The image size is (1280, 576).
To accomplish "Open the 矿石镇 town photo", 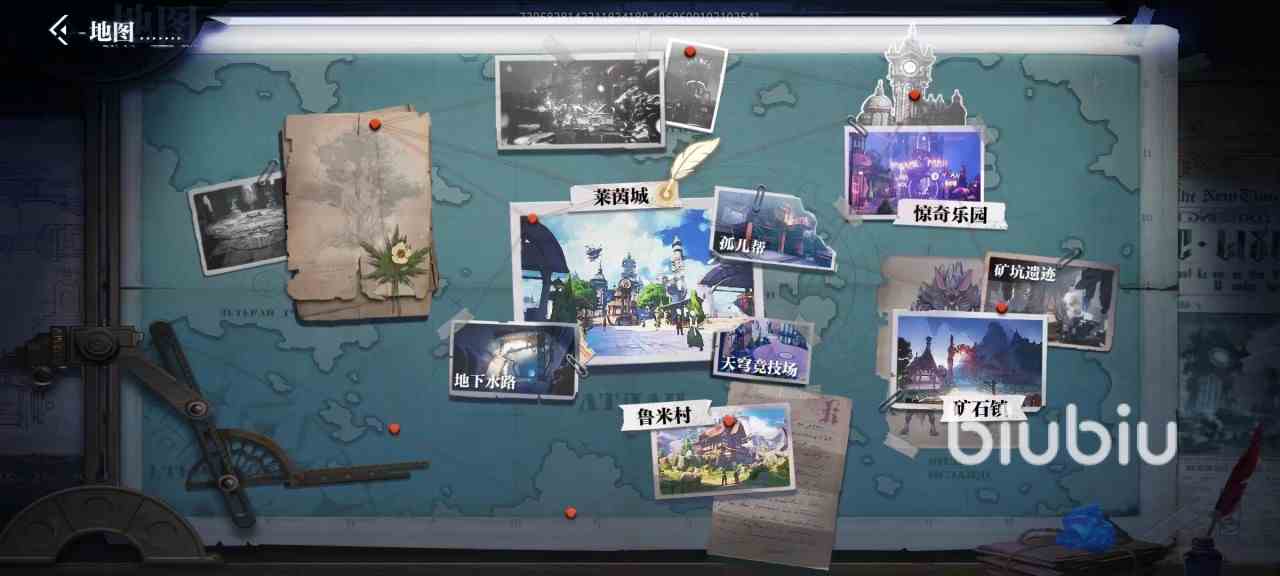I will [x=968, y=358].
